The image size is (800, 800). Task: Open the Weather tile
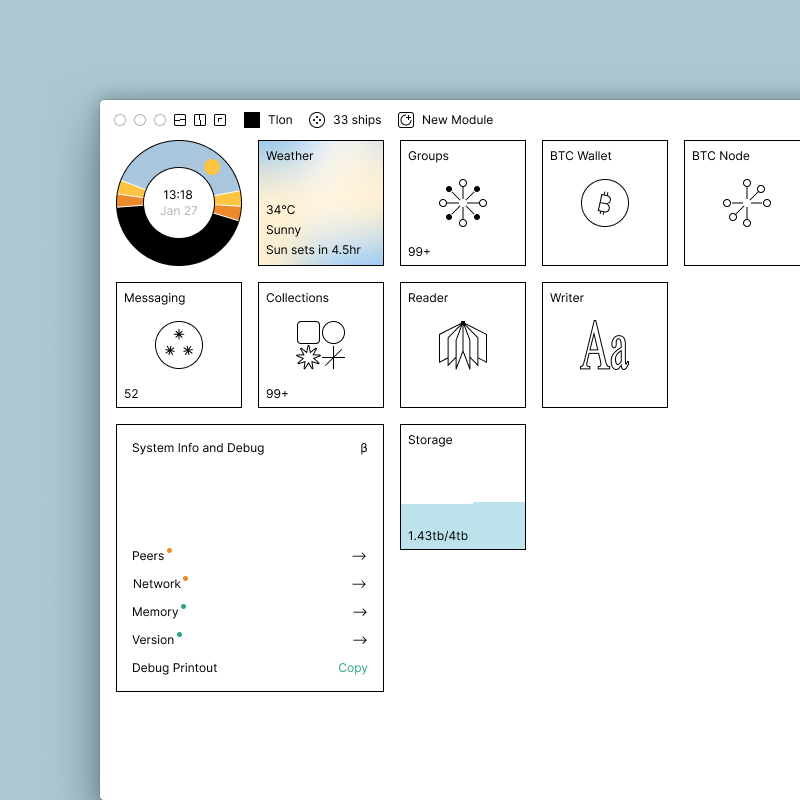pyautogui.click(x=321, y=203)
